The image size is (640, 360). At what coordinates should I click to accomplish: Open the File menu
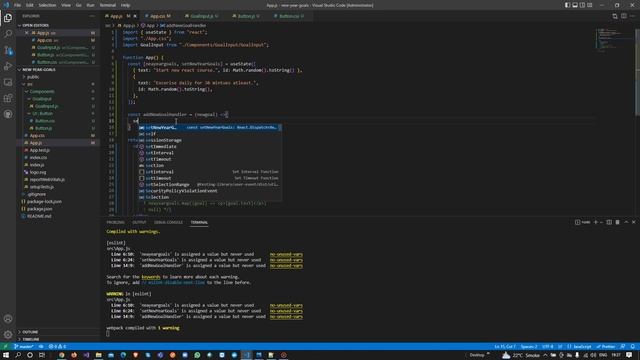(17, 5)
